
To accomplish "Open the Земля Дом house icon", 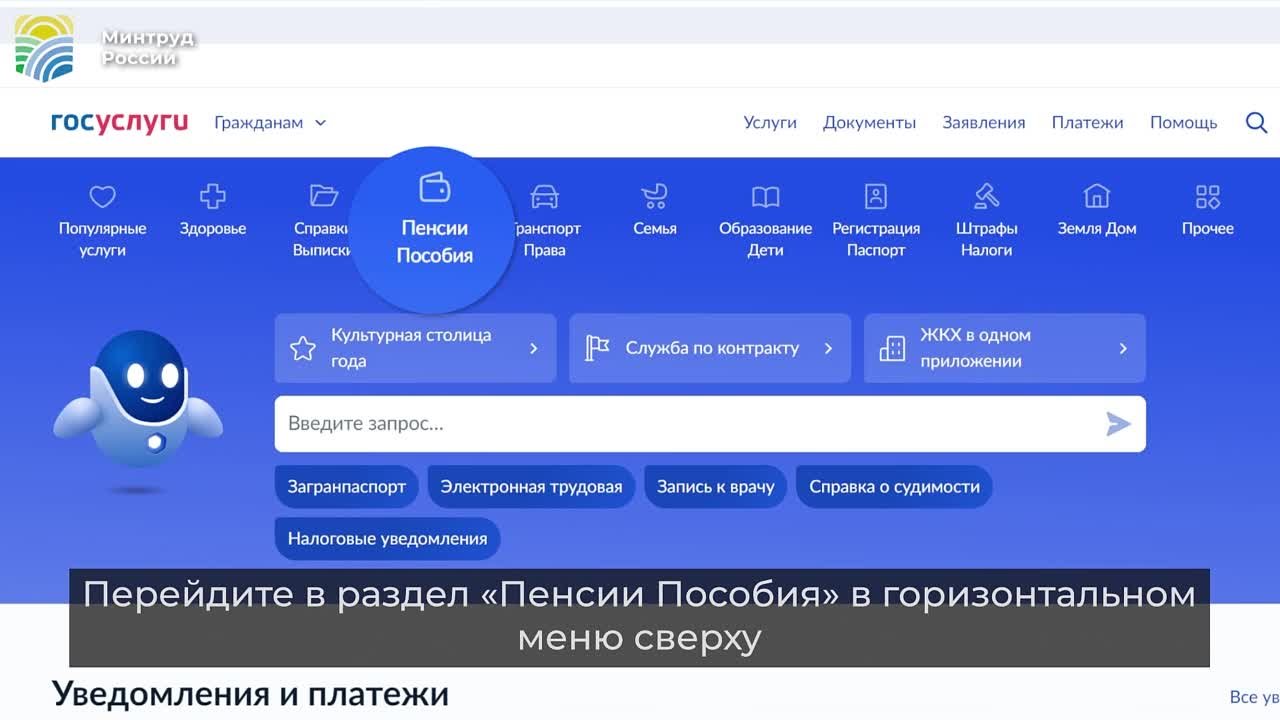I will pyautogui.click(x=1097, y=196).
